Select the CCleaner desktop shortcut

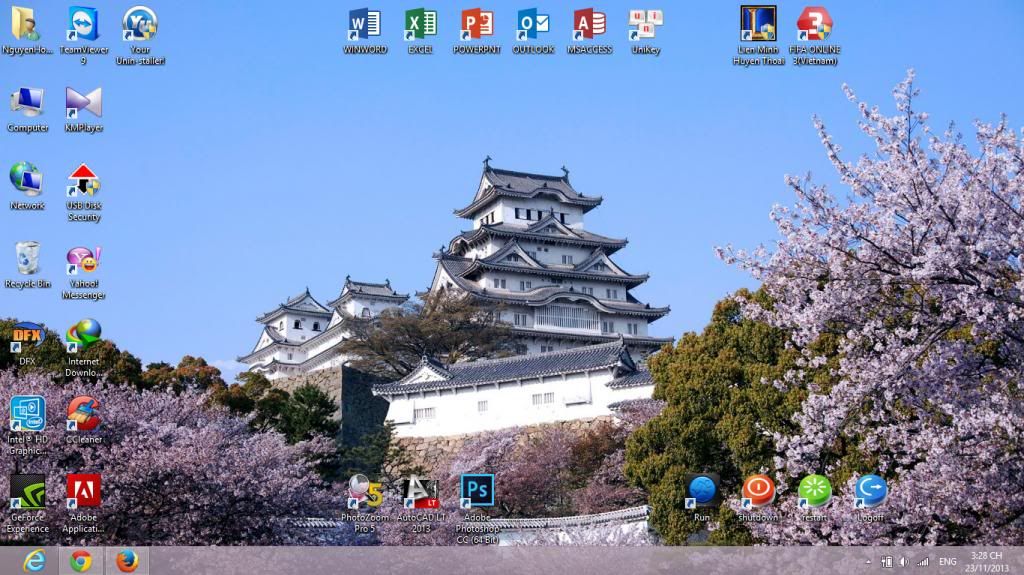click(x=83, y=414)
